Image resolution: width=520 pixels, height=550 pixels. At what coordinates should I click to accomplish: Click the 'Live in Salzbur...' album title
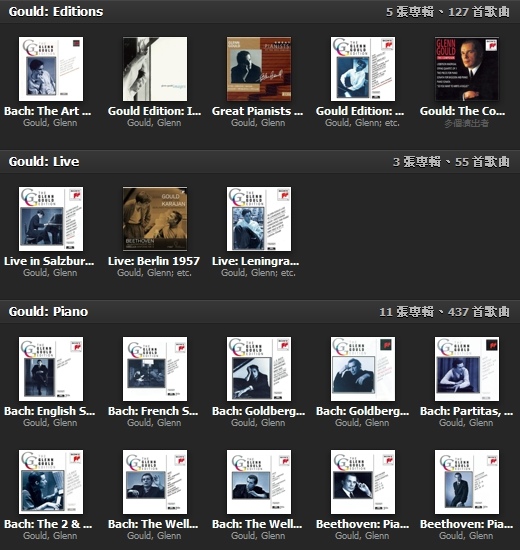click(49, 261)
